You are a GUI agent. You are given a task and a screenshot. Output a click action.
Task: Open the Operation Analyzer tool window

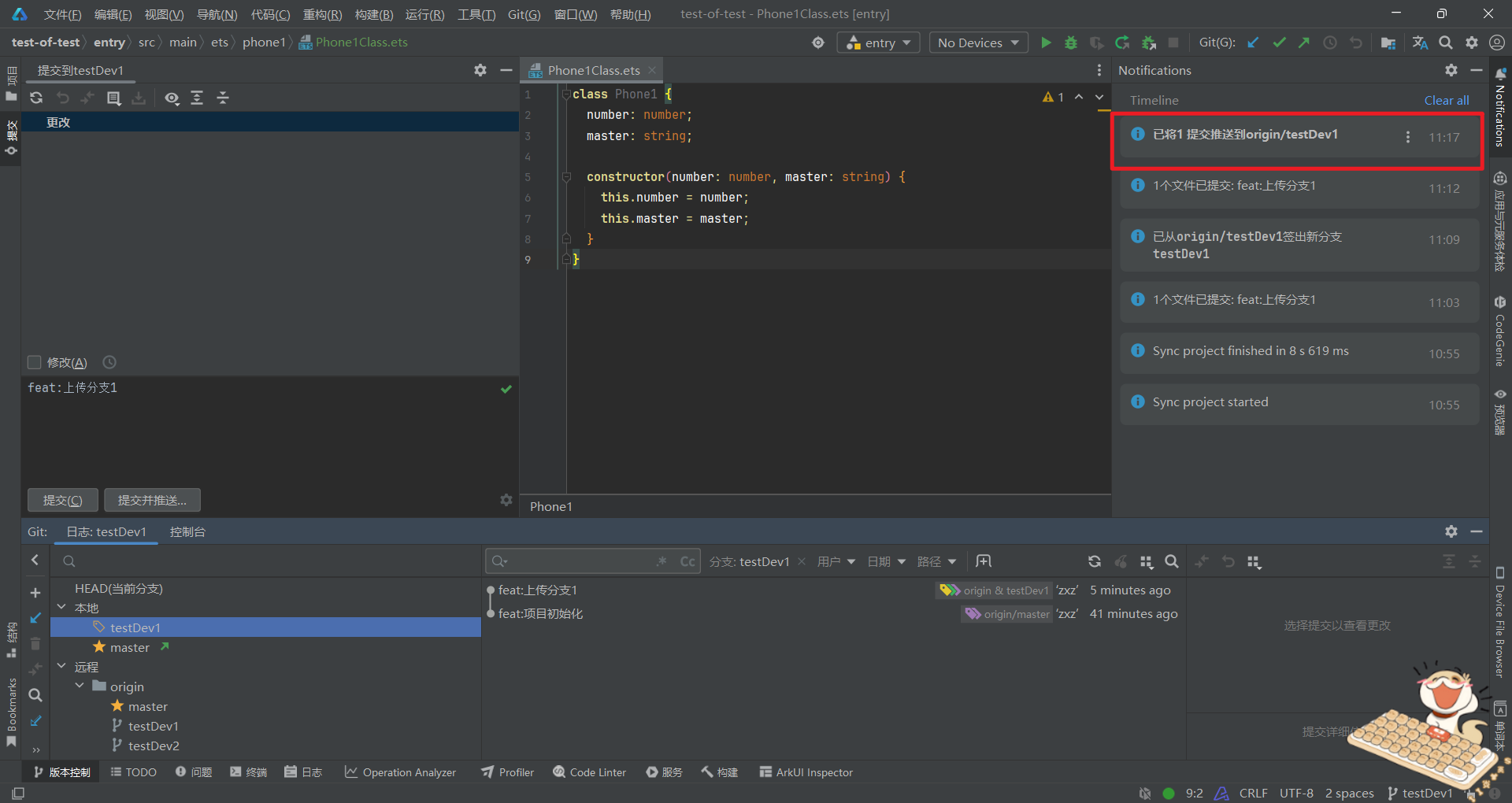[400, 772]
